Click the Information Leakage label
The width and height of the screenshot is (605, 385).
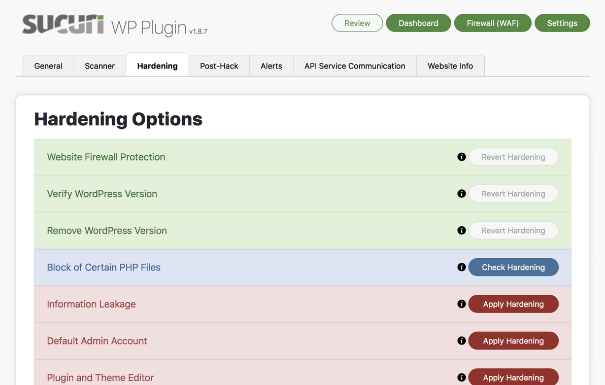[91, 304]
